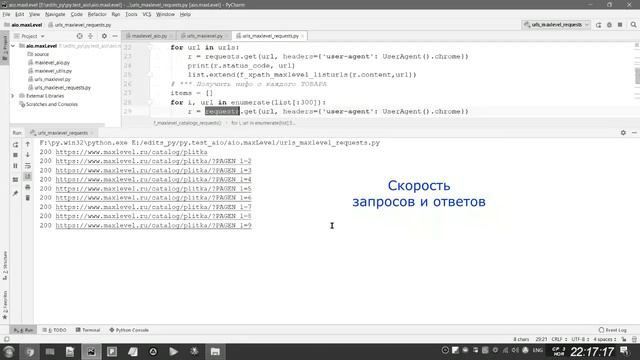Close the urls_maxlevel_requests.py editor tab
The height and width of the screenshot is (360, 640).
point(302,36)
